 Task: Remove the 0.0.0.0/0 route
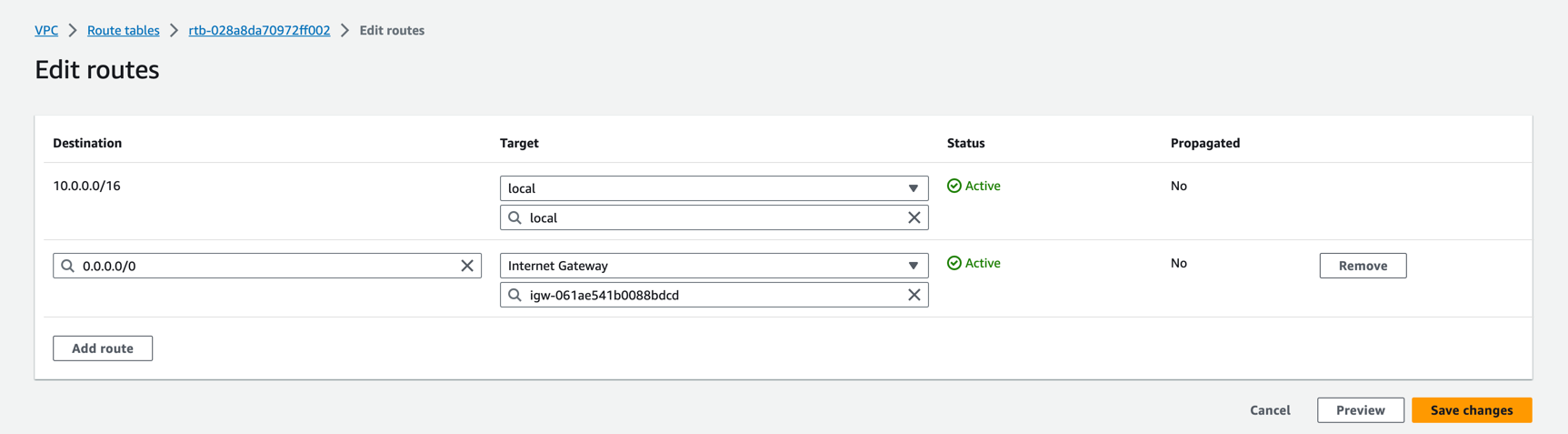pos(1362,266)
